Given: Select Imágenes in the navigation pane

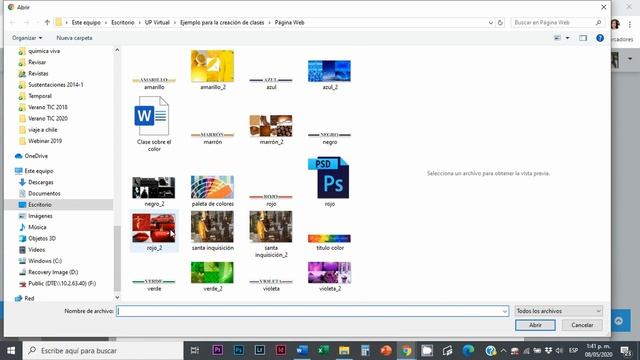Looking at the screenshot, I should pyautogui.click(x=40, y=216).
